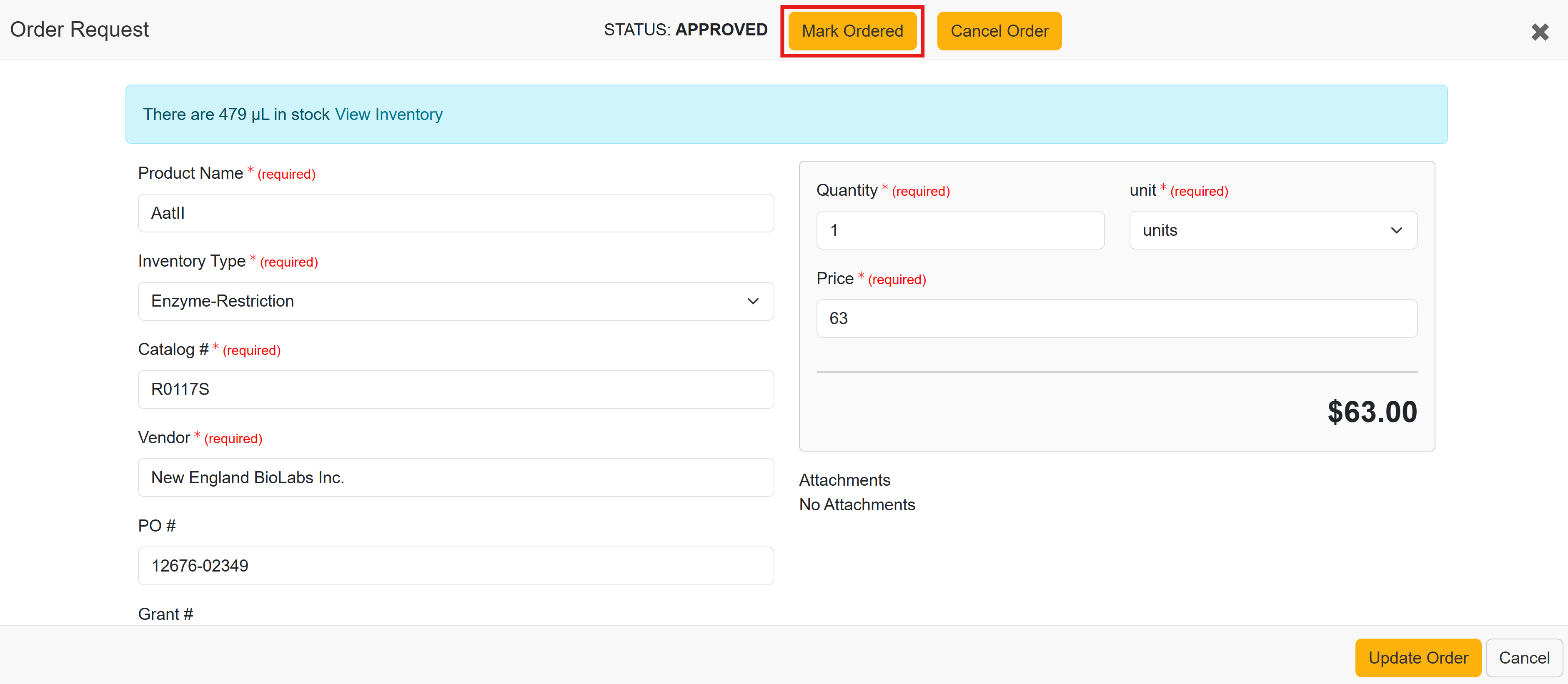Open the View Inventory link

[388, 115]
